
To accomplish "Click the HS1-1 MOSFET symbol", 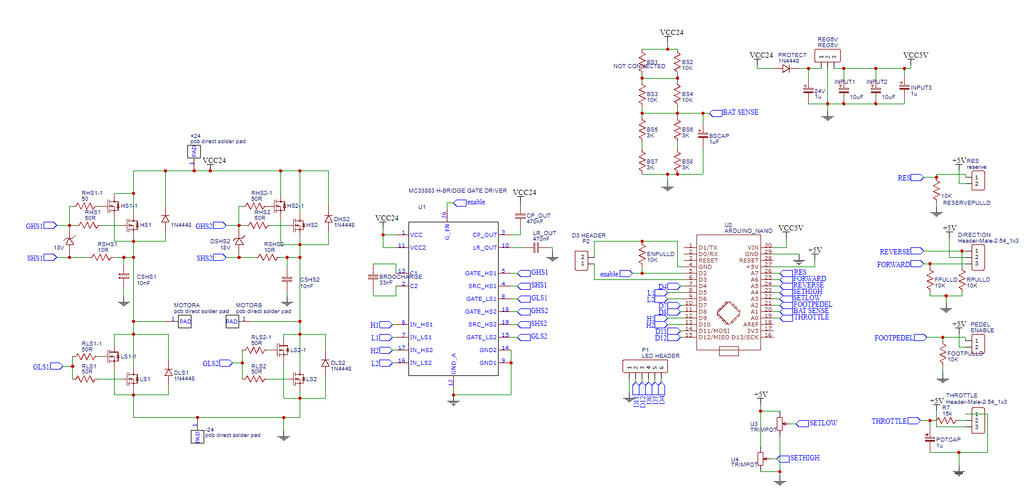I will pyautogui.click(x=113, y=206).
